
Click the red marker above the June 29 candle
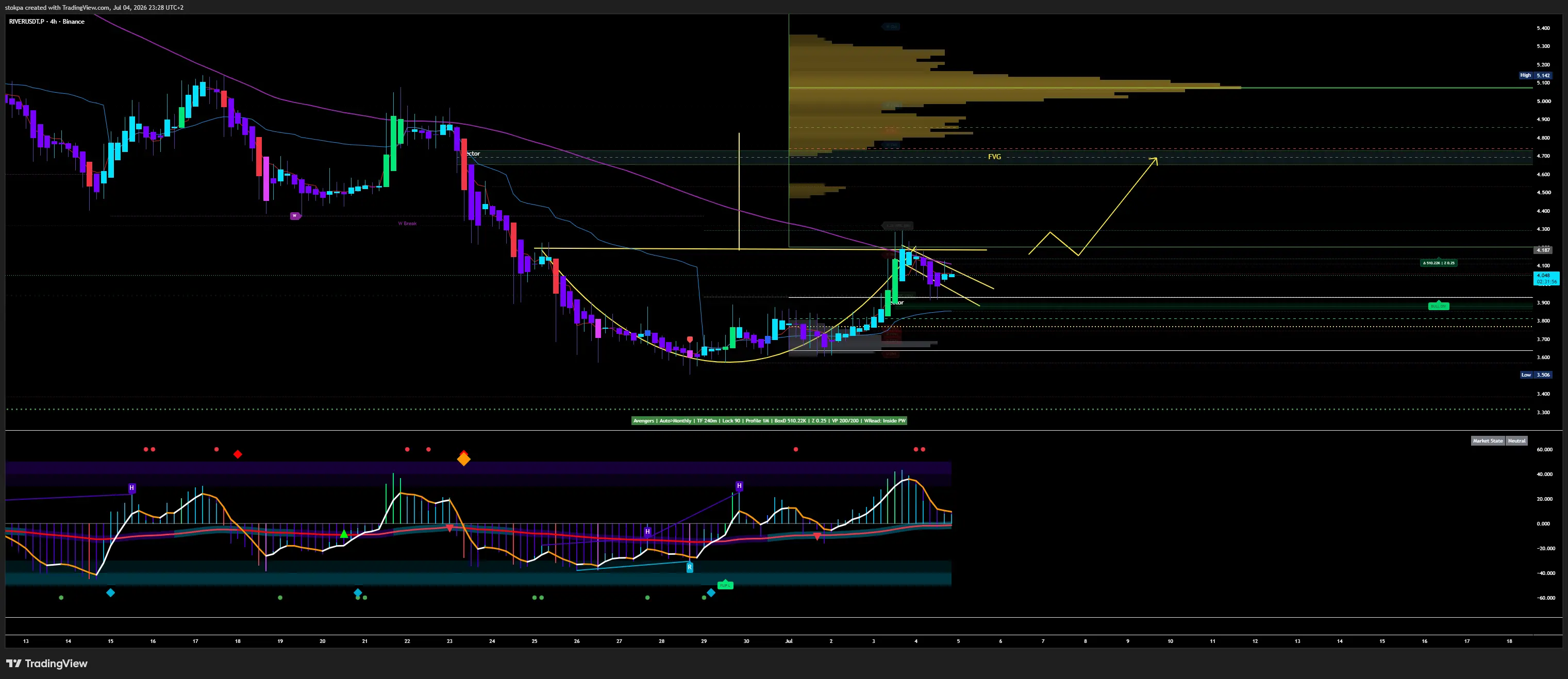[x=690, y=339]
